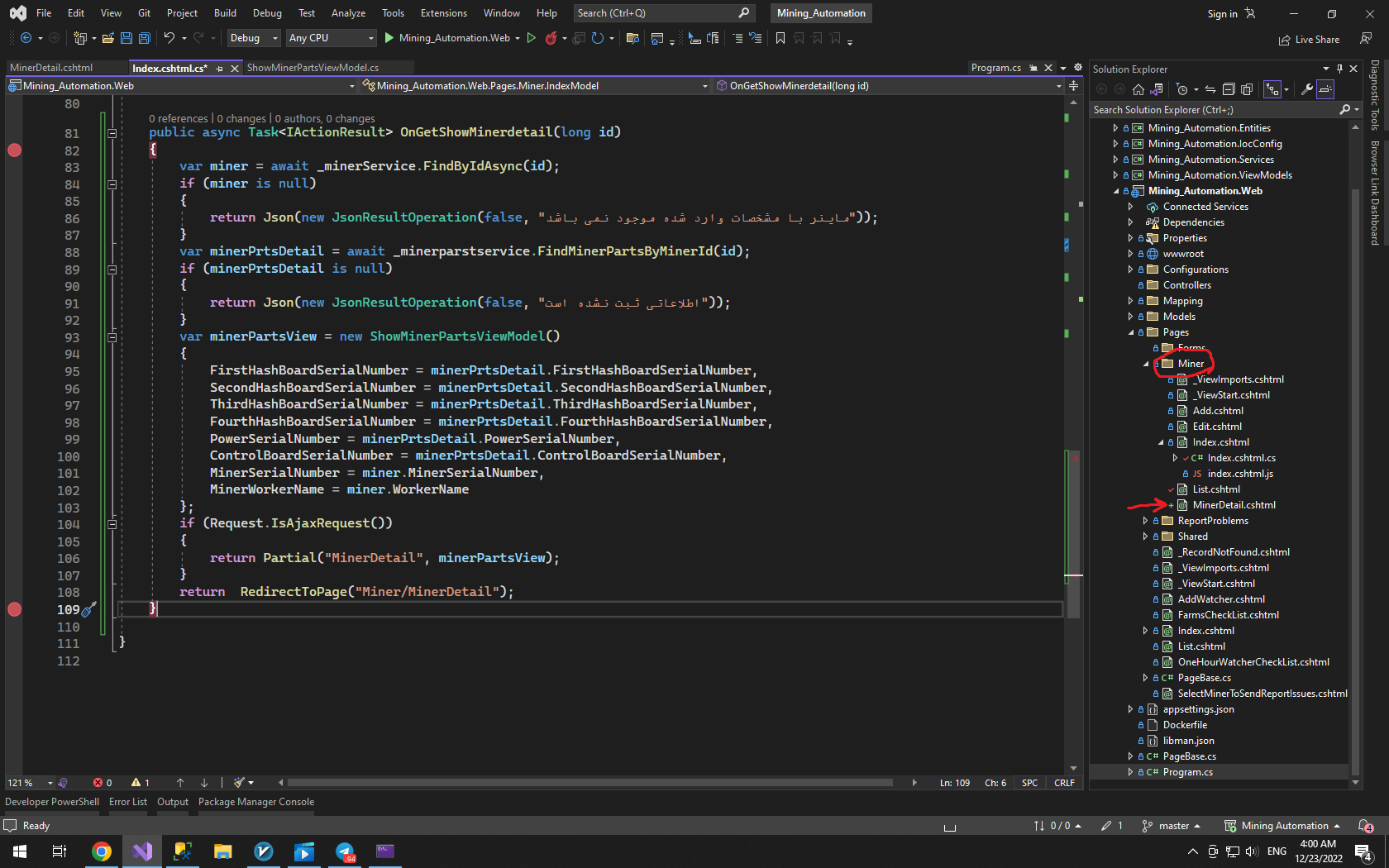Click the Home icon in Solution Explorer
This screenshot has width=1389, height=868.
(1138, 89)
